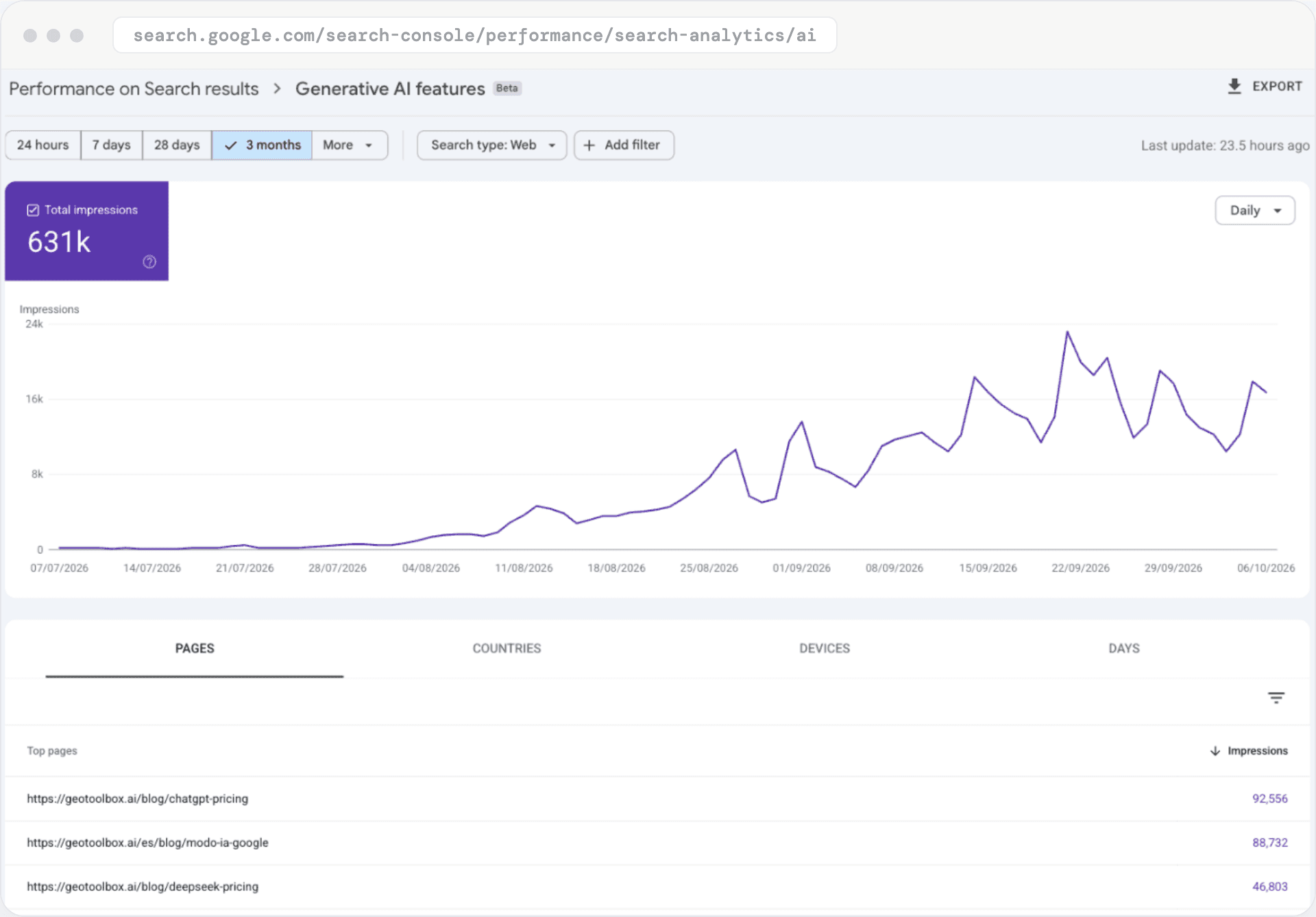Click the 88,732 impressions value
Screen dimensions: 1316x917
[1269, 843]
